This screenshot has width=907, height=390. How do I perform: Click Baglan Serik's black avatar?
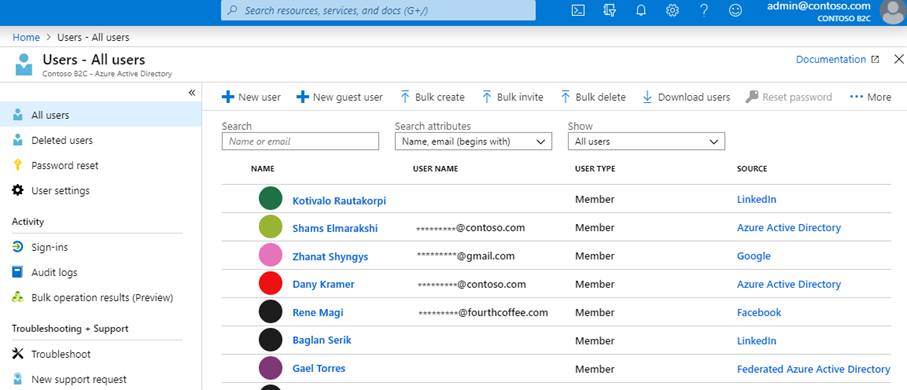point(270,340)
